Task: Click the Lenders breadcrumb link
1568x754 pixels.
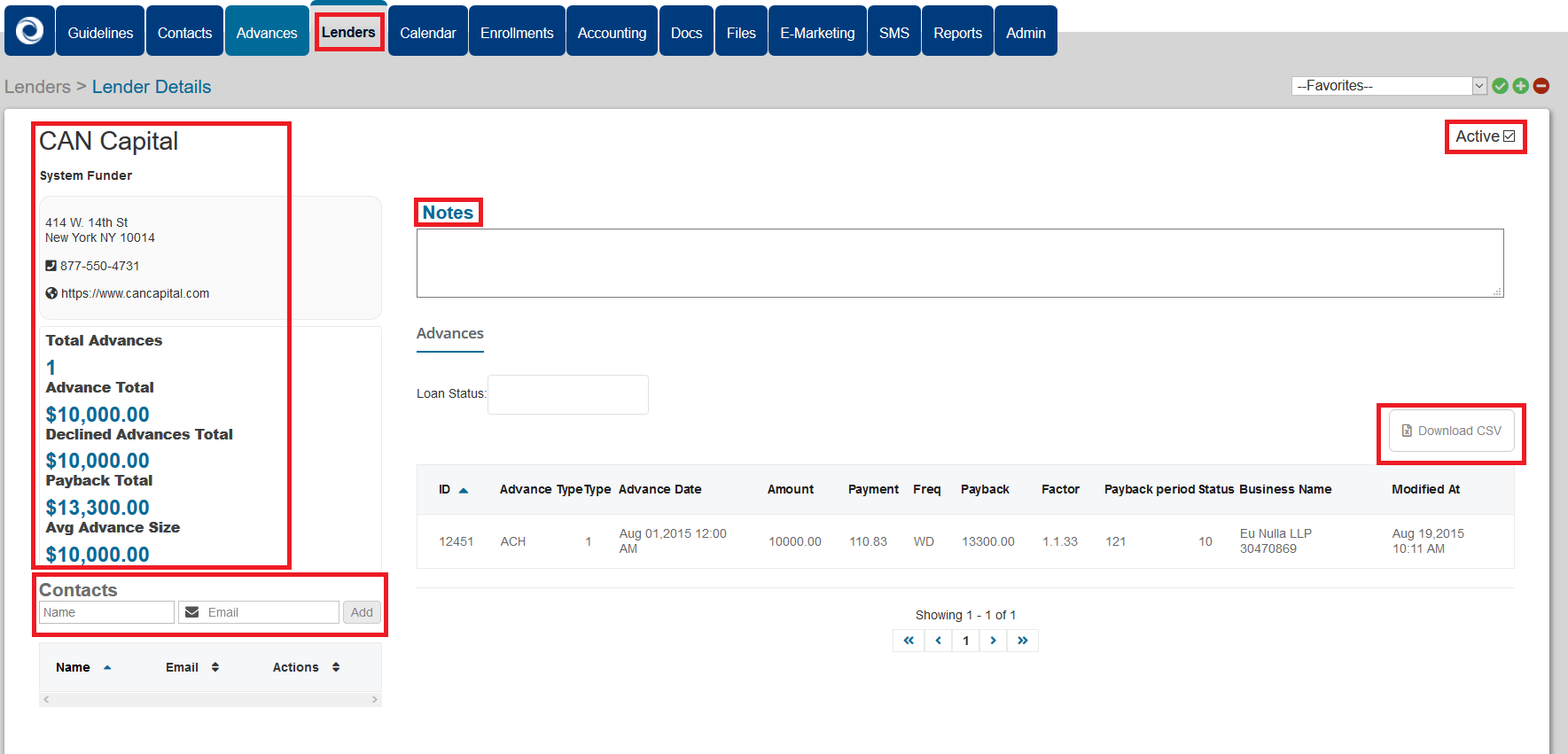Action: coord(37,87)
